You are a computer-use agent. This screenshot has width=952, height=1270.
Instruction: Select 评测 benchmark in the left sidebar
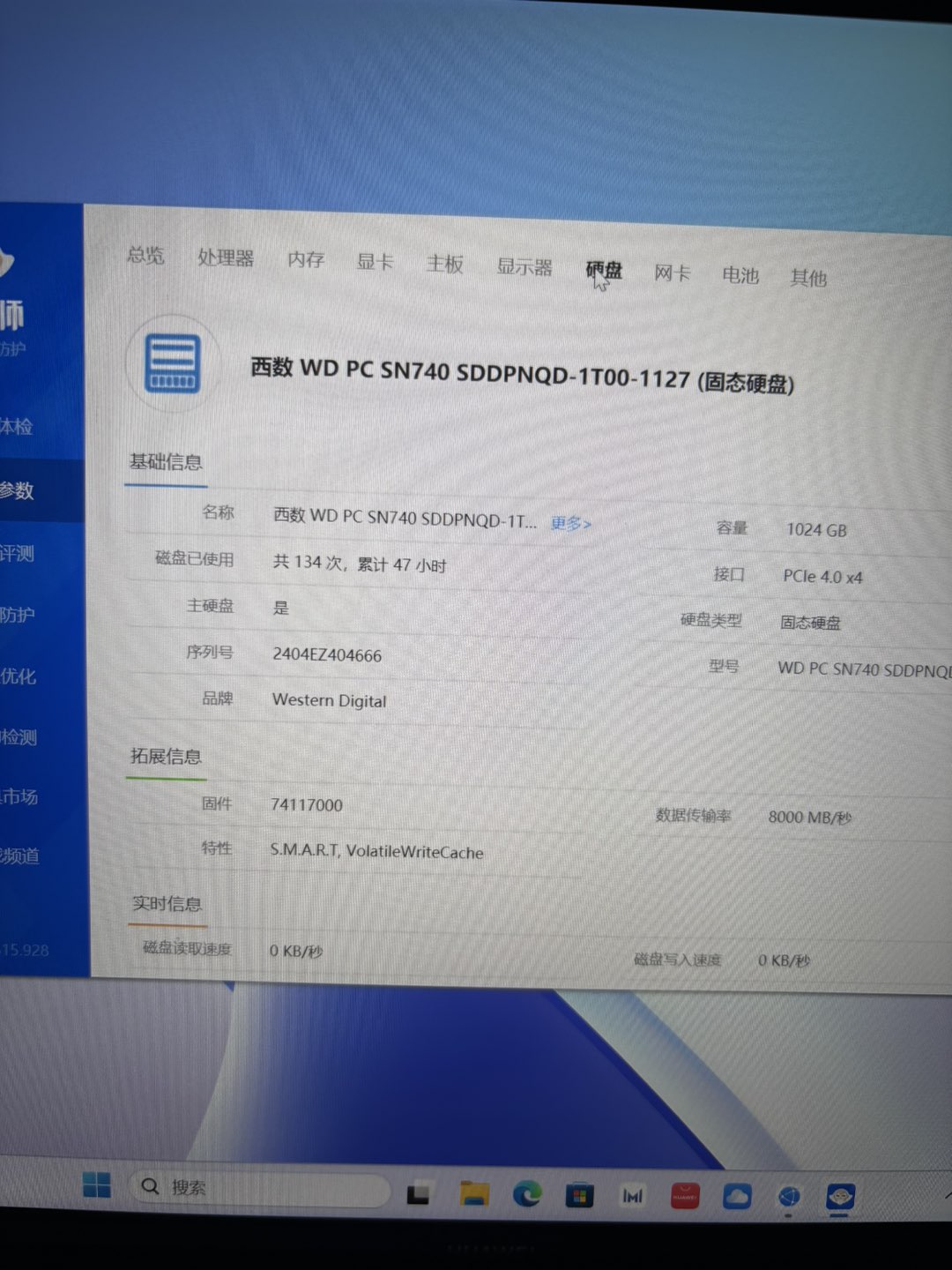tap(19, 553)
